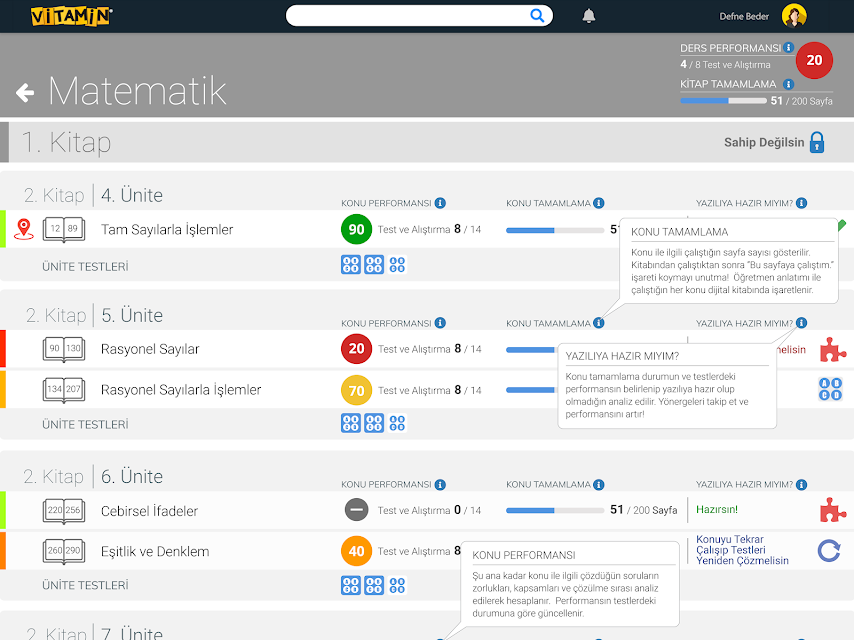Screen dimensions: 854x640
Task: Open second 5. Ünite unit test icon
Action: (x=374, y=423)
